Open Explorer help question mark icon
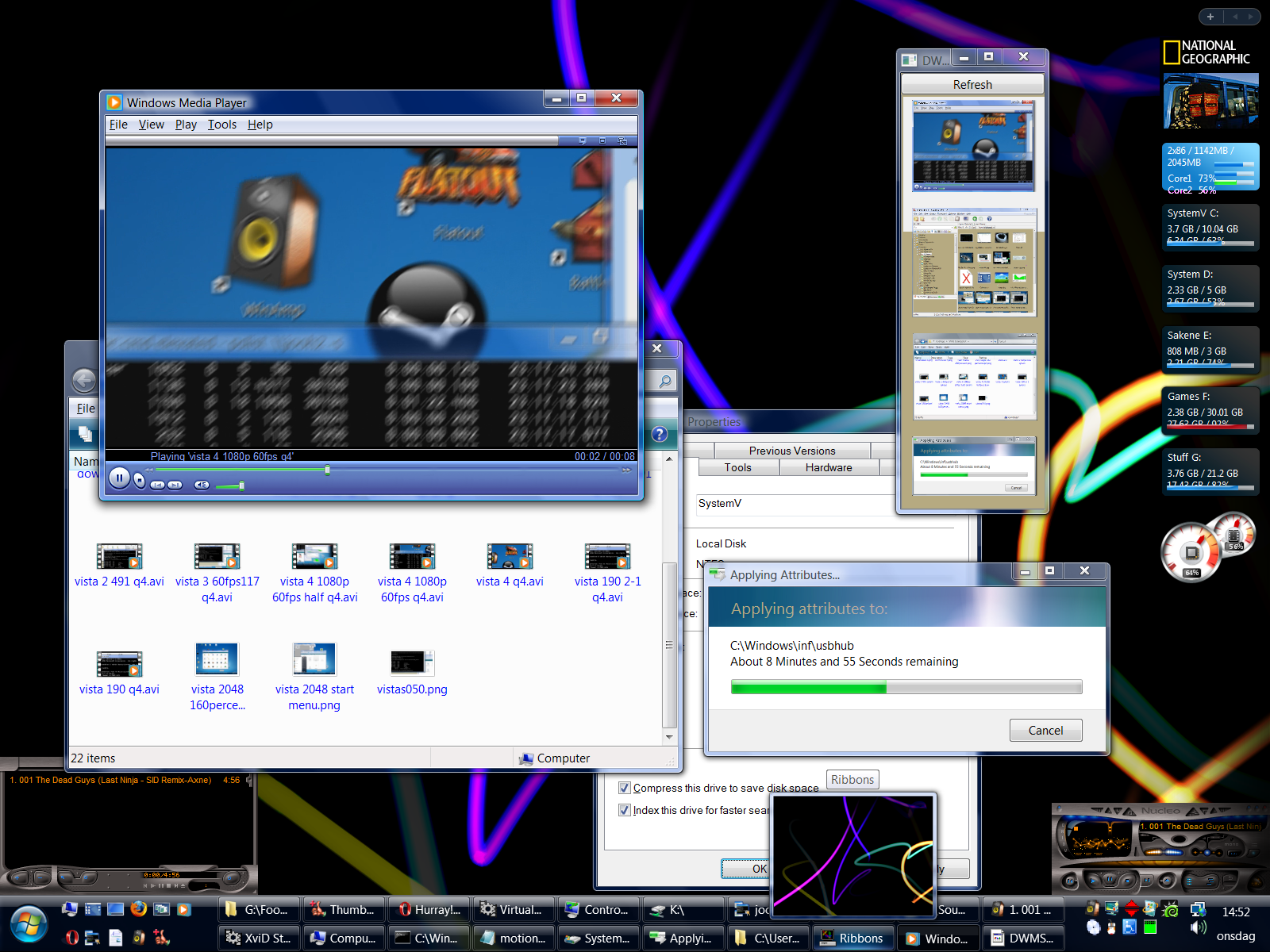The width and height of the screenshot is (1270, 952). 660,434
